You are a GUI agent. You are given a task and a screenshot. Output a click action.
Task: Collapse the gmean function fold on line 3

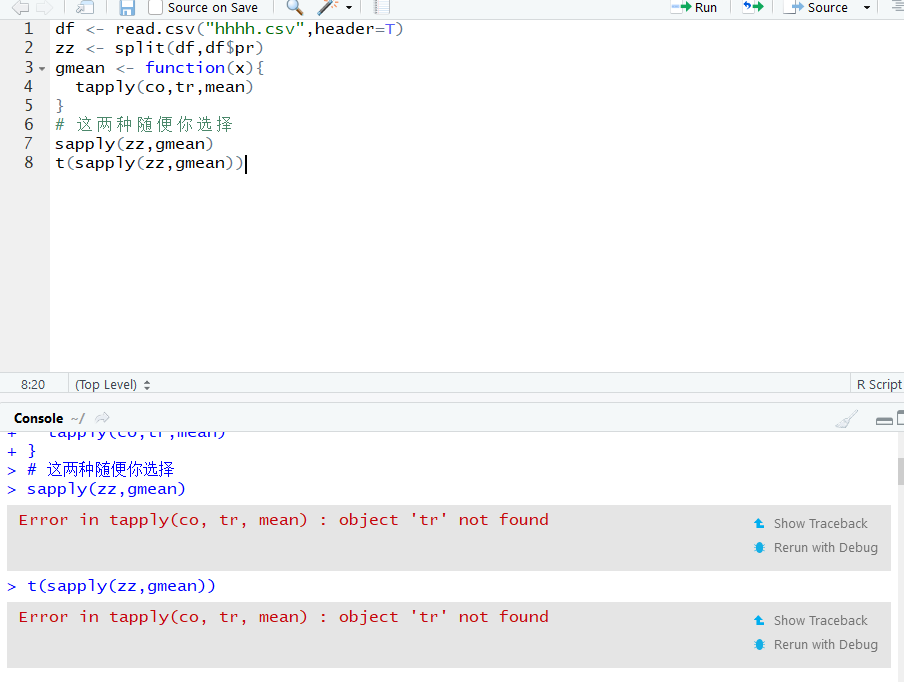pyautogui.click(x=42, y=69)
